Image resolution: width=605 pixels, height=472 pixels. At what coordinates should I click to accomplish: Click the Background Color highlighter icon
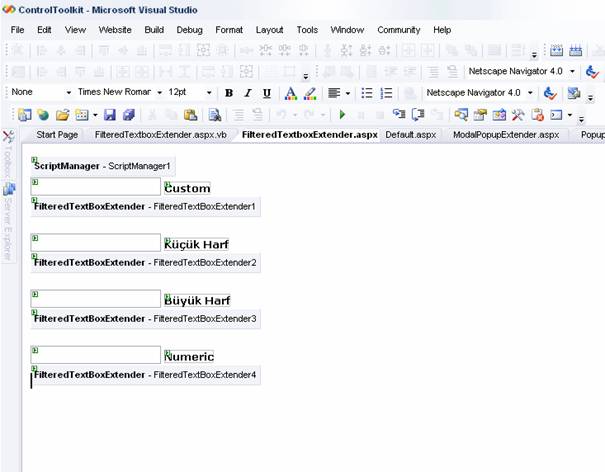pos(310,93)
